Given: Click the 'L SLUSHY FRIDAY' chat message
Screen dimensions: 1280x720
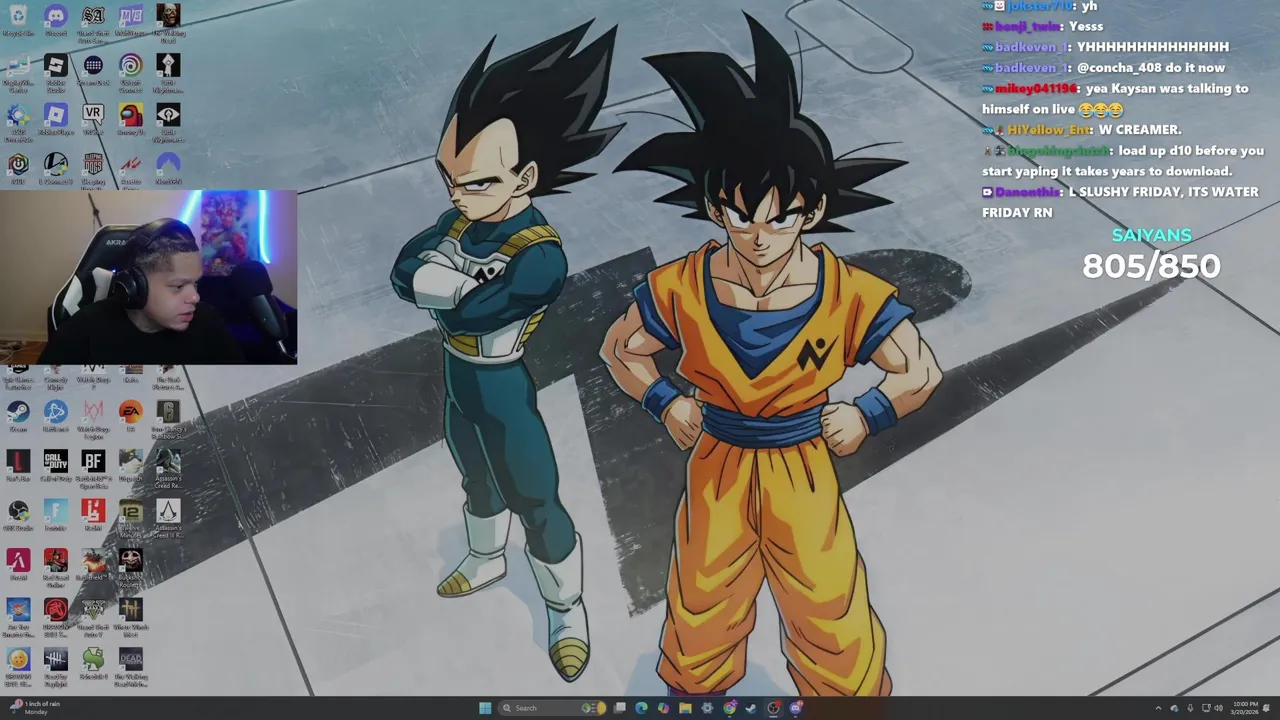Looking at the screenshot, I should [1121, 202].
